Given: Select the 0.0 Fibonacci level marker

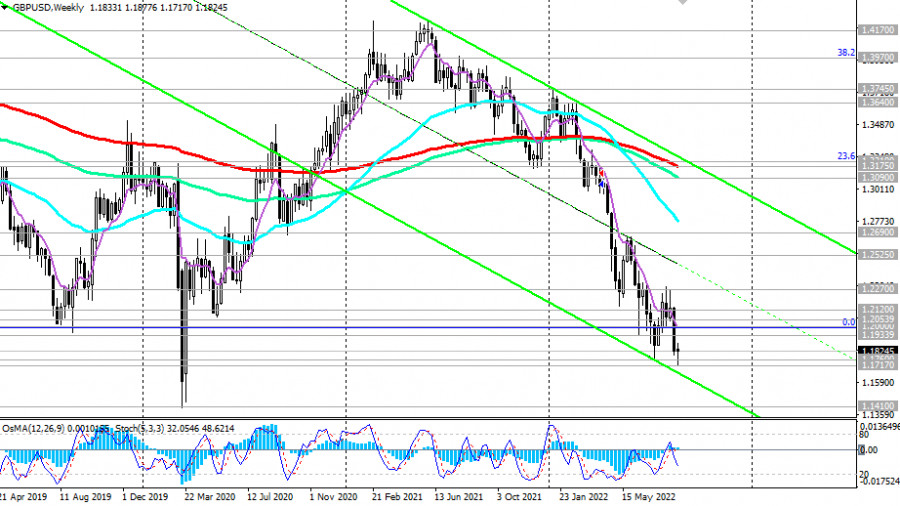Looking at the screenshot, I should tap(848, 322).
